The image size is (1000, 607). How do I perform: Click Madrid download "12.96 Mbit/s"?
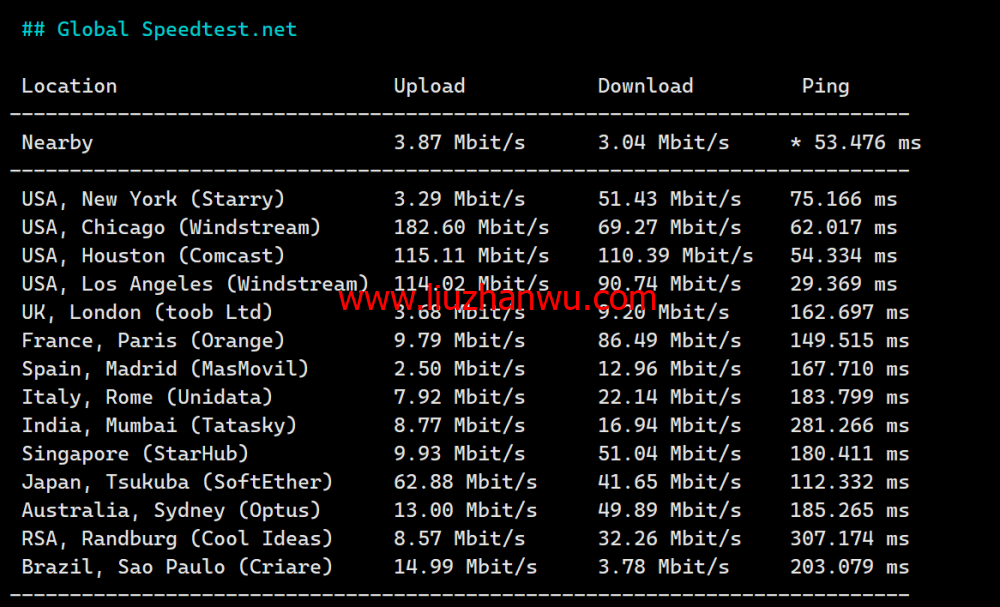coord(670,369)
